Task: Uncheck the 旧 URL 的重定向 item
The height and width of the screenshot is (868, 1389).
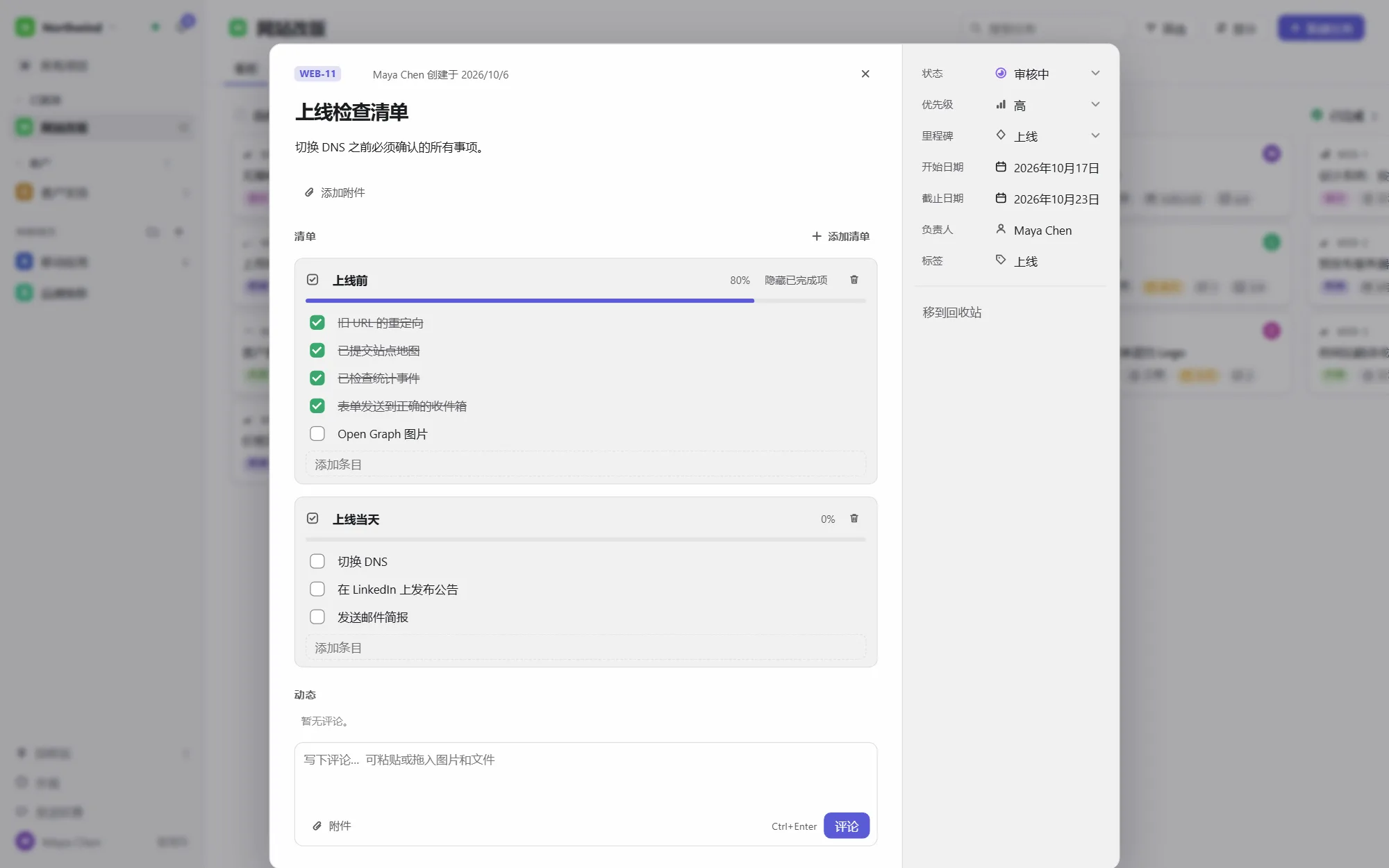Action: pyautogui.click(x=317, y=322)
